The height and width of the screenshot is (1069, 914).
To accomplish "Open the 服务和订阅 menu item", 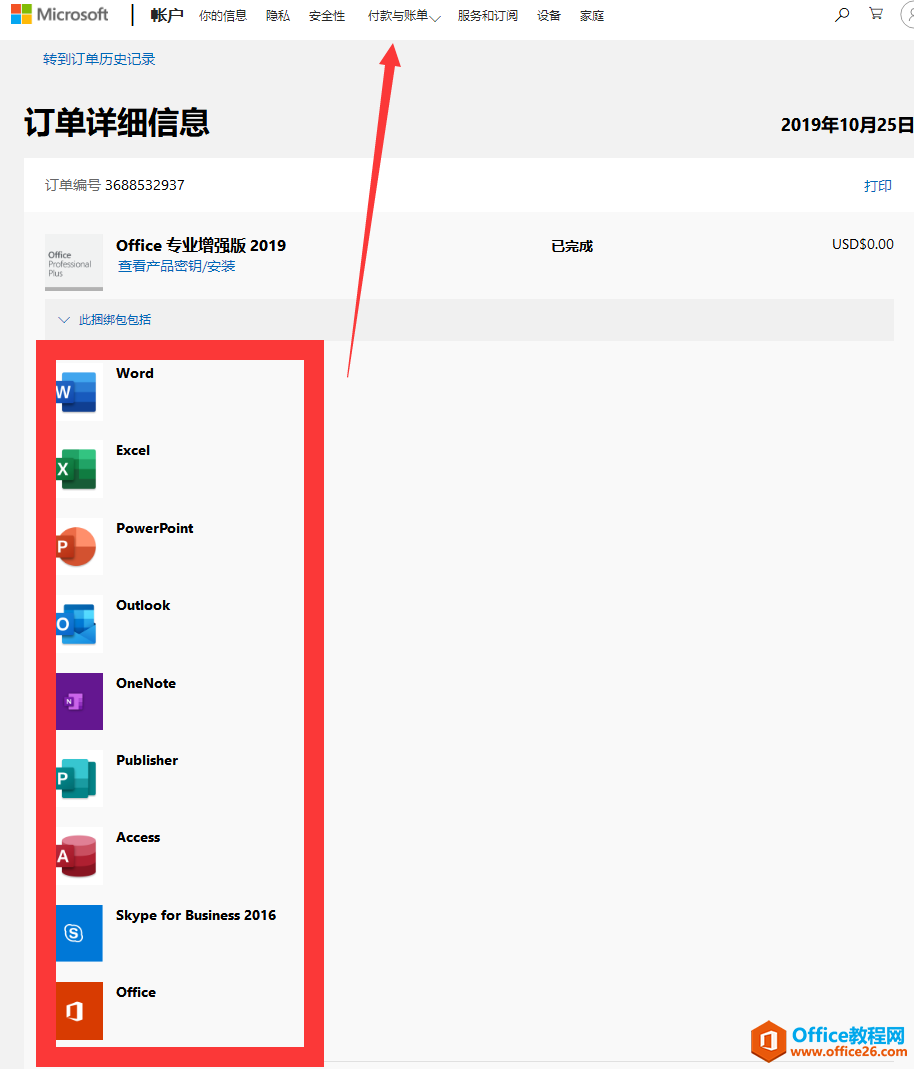I will click(488, 16).
